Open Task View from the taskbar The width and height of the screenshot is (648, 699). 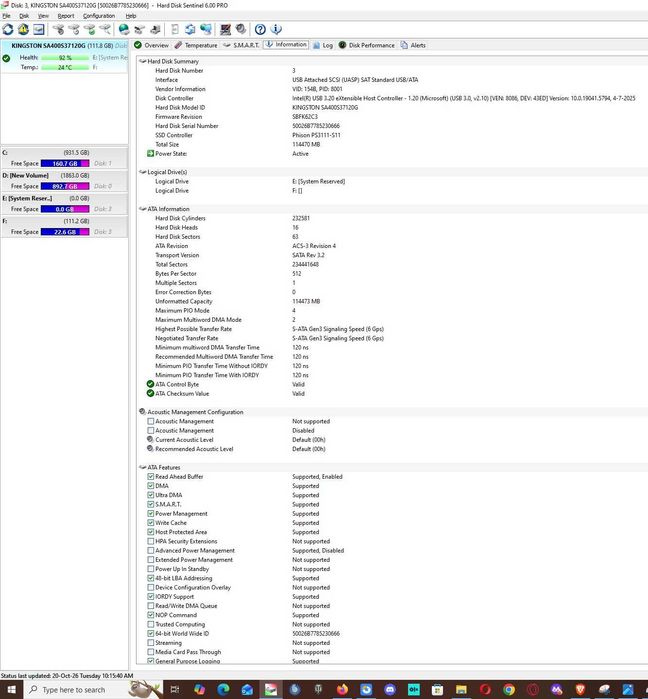[175, 690]
